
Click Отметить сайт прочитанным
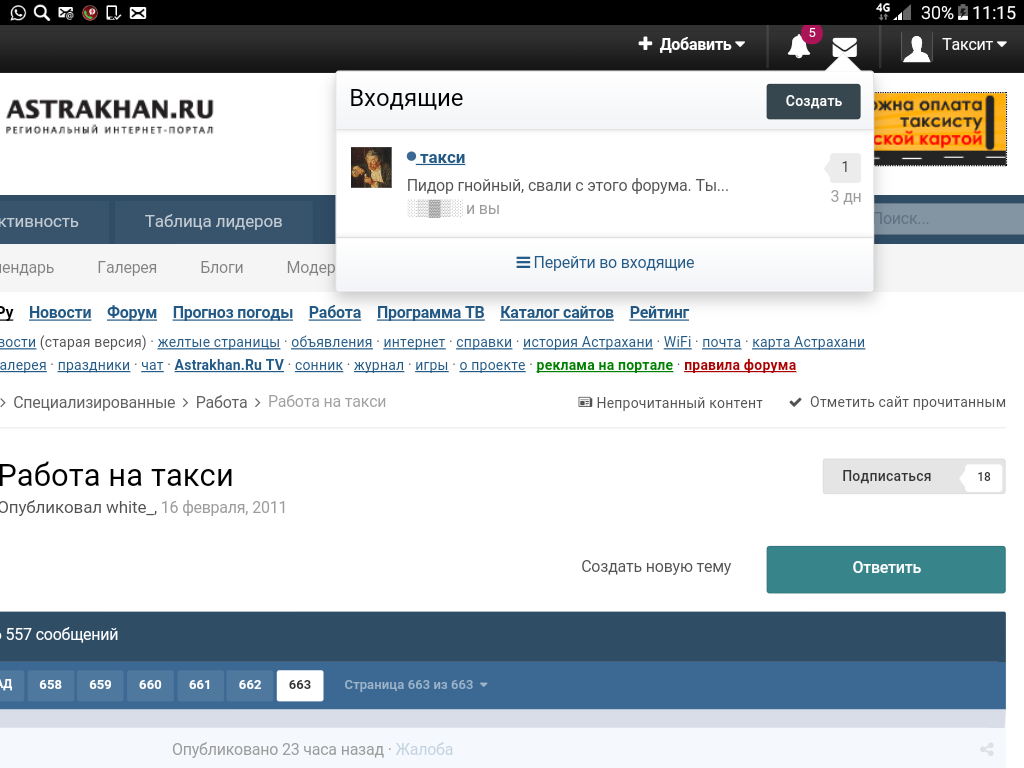[x=897, y=402]
